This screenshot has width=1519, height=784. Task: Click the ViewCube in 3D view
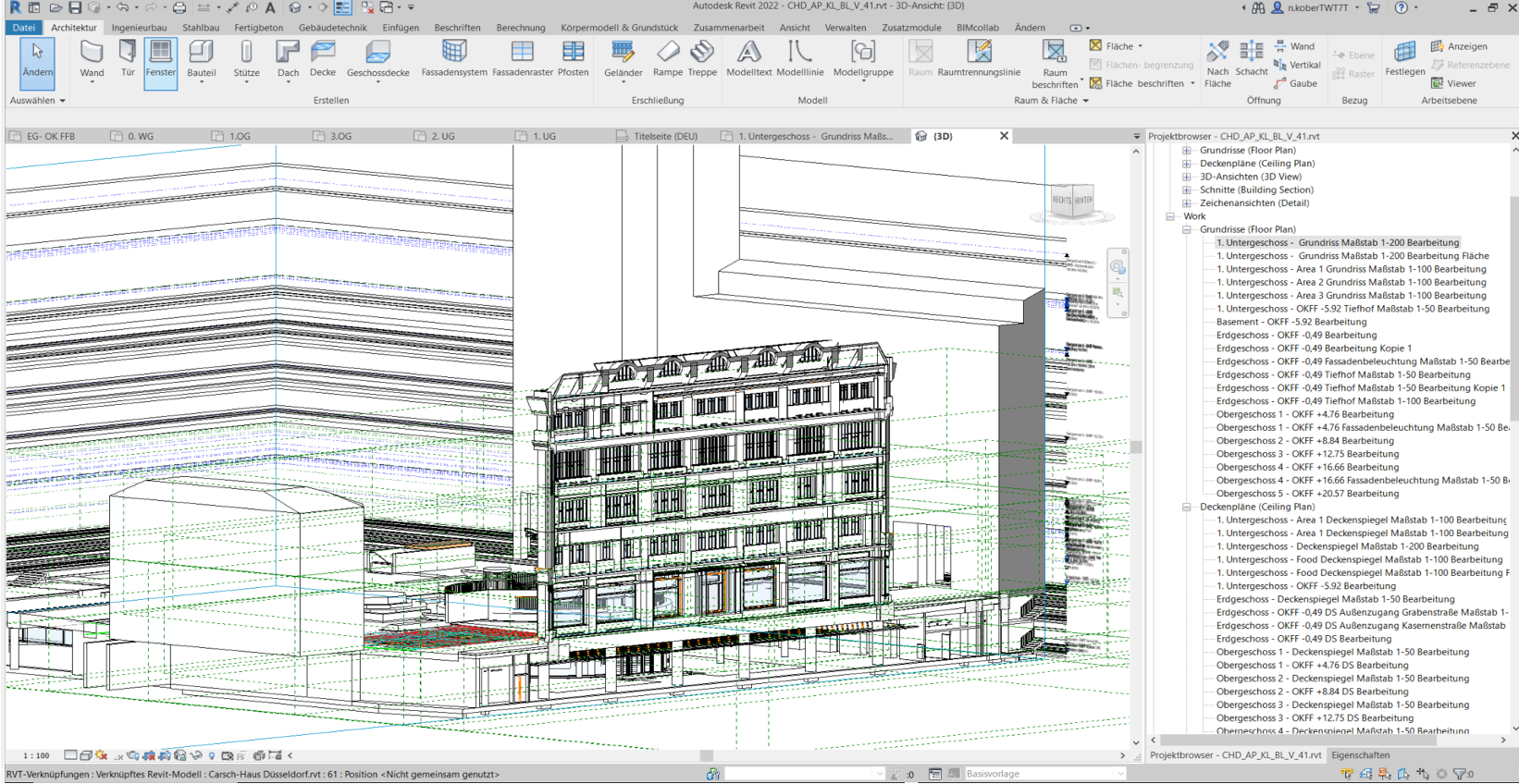point(1072,201)
